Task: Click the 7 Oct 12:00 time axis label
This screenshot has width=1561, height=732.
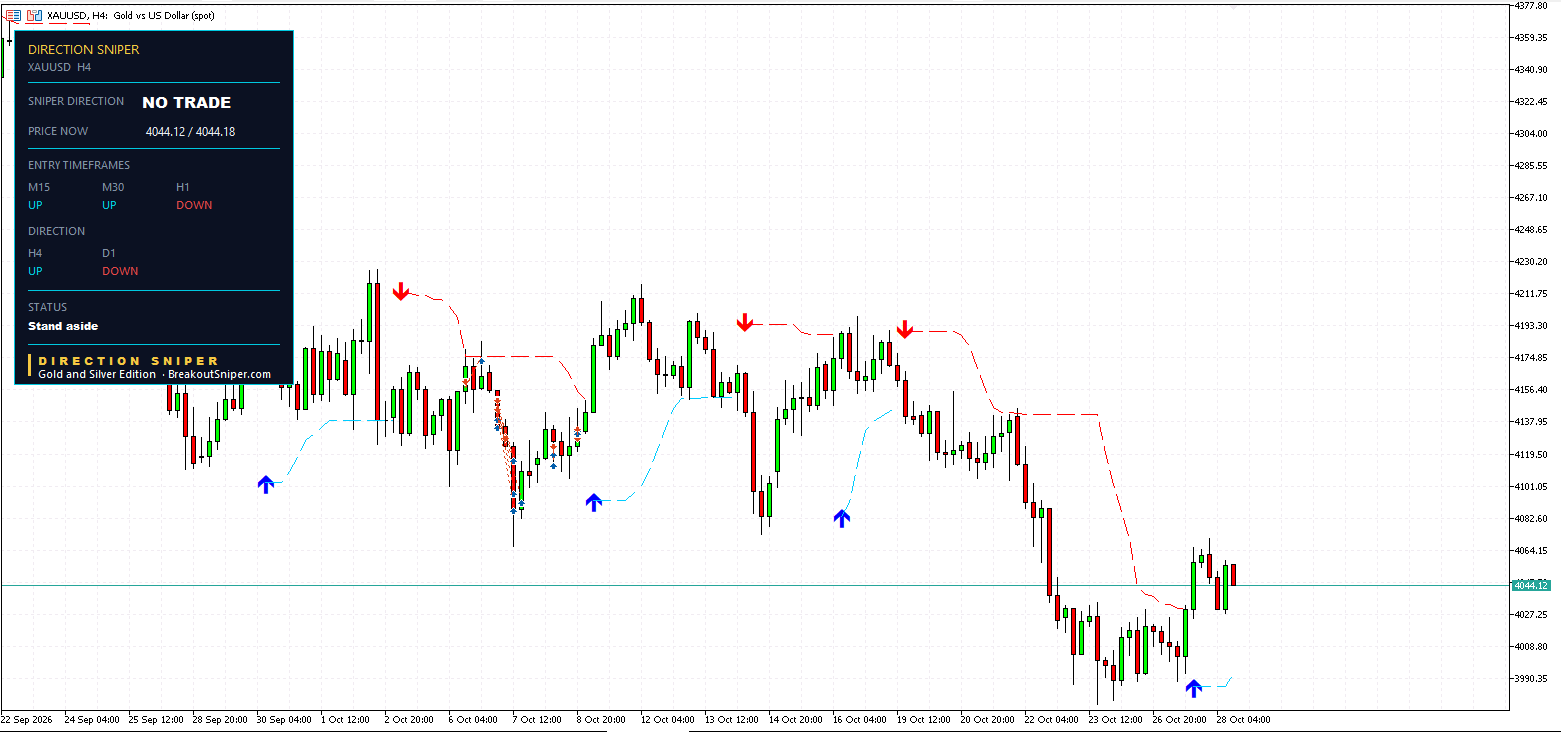Action: click(x=537, y=719)
